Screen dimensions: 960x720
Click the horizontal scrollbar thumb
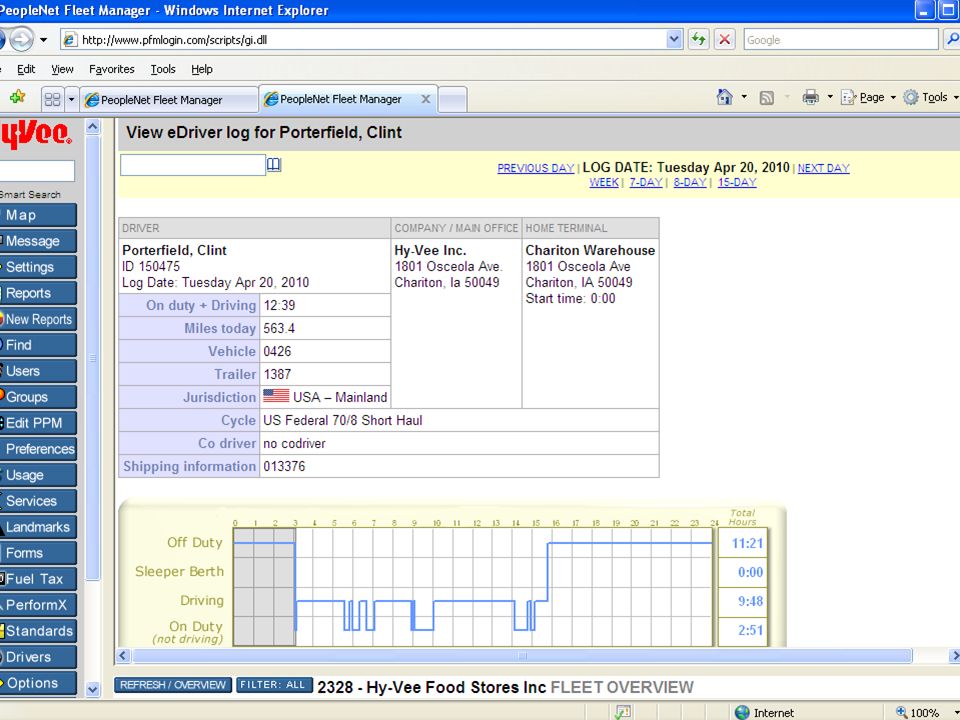click(522, 656)
